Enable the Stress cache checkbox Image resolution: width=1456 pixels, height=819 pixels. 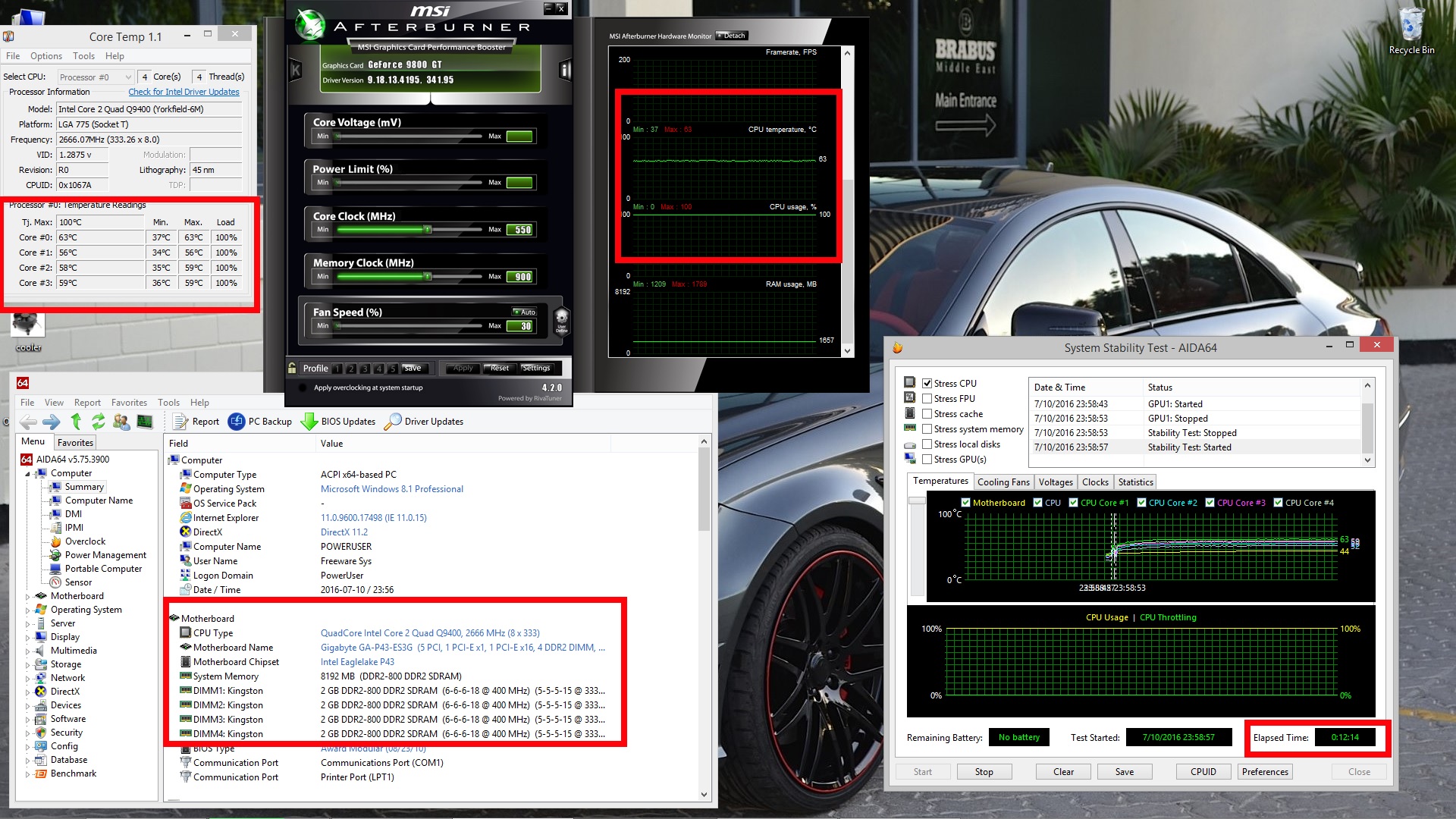(x=927, y=414)
